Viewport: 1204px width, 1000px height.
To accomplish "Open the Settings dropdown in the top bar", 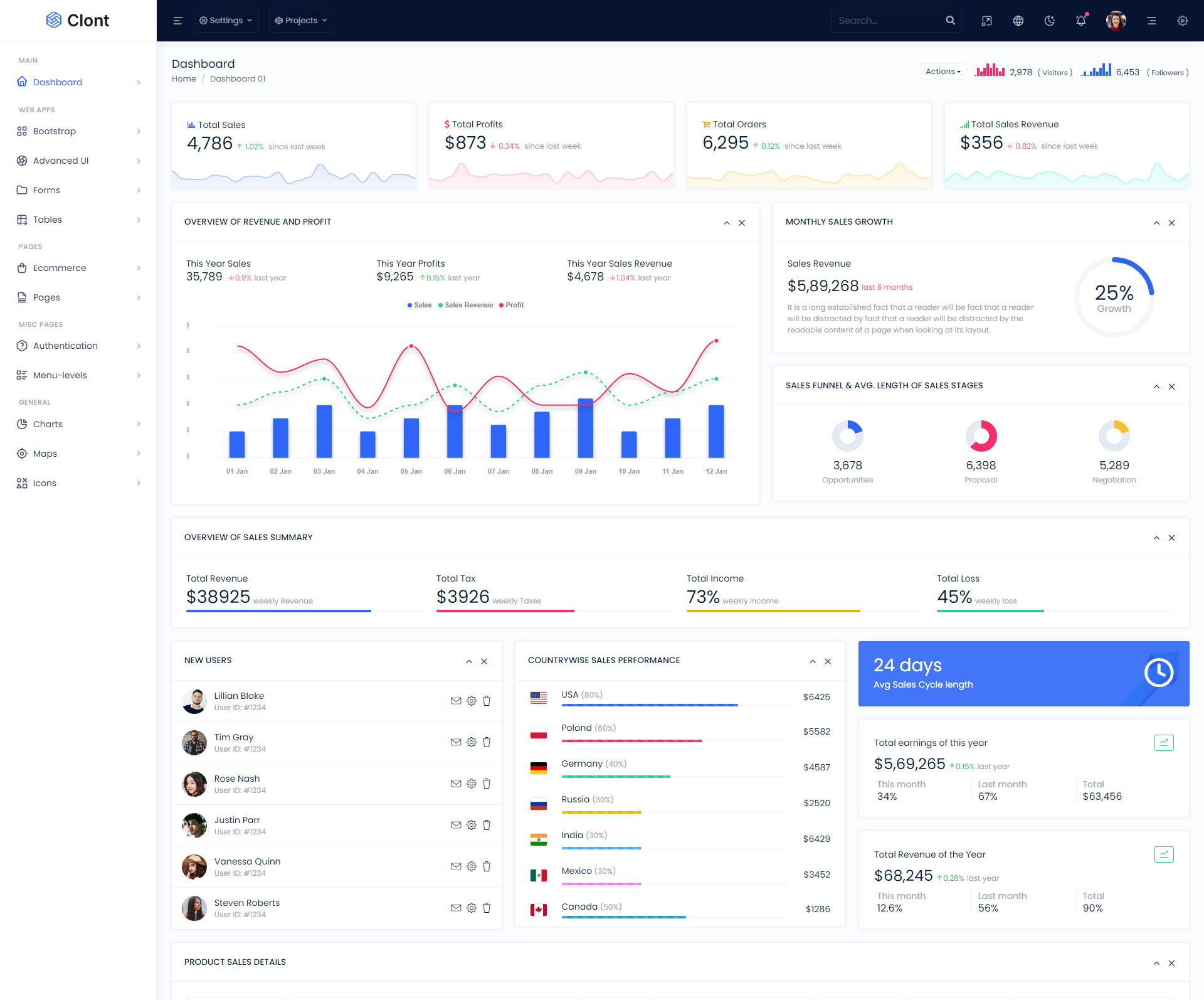I will point(226,21).
